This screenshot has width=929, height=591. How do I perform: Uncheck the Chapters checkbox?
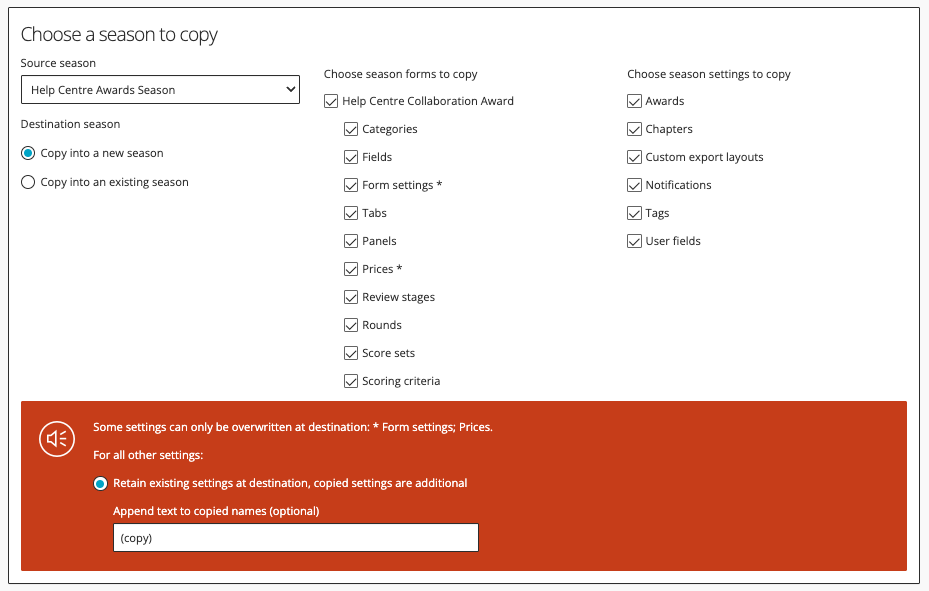coord(634,129)
